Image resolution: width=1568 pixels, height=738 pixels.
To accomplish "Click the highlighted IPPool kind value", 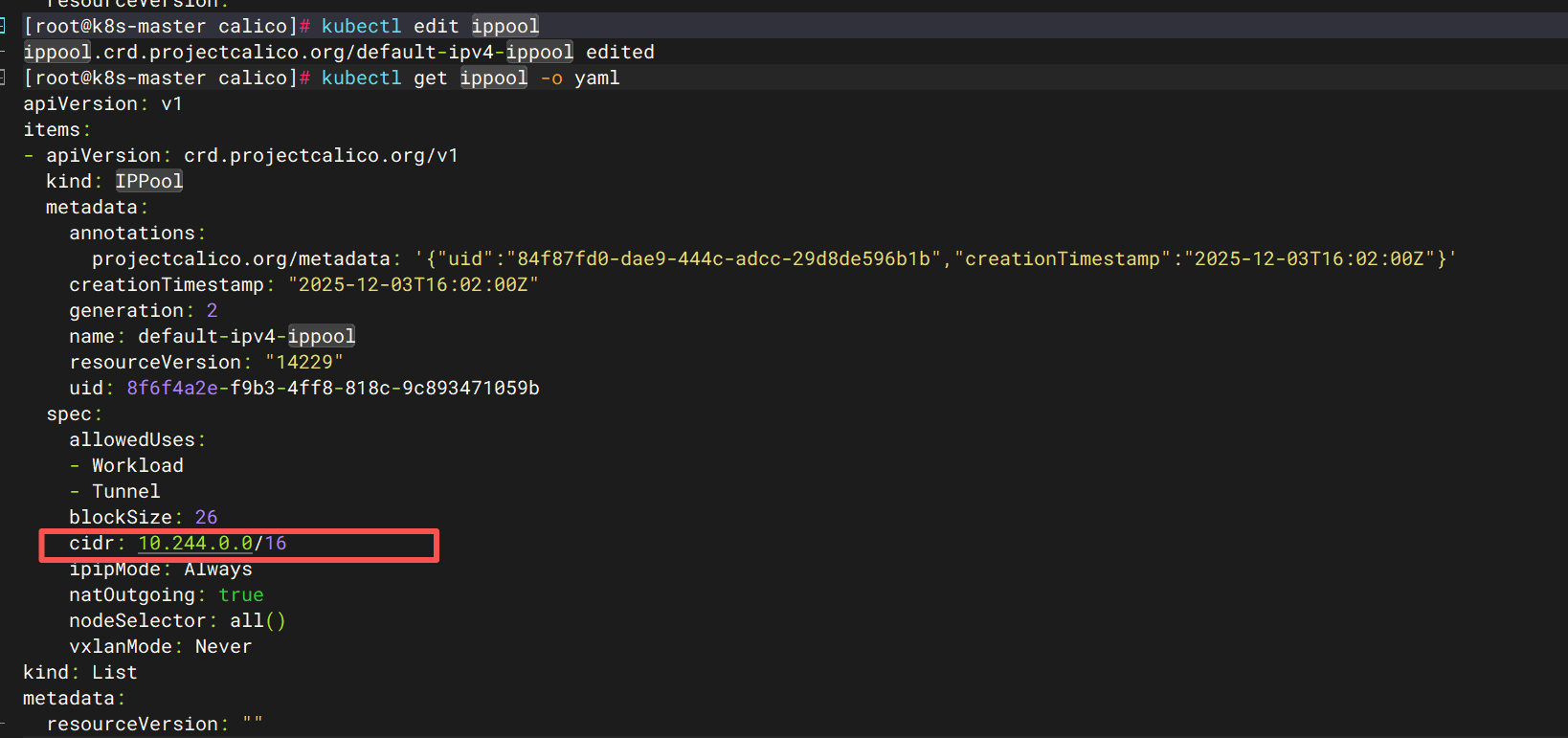I will (148, 181).
